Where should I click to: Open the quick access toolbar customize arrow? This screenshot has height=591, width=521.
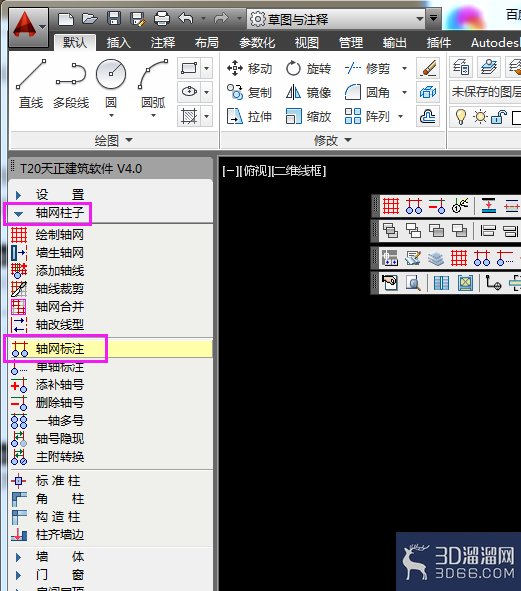433,18
